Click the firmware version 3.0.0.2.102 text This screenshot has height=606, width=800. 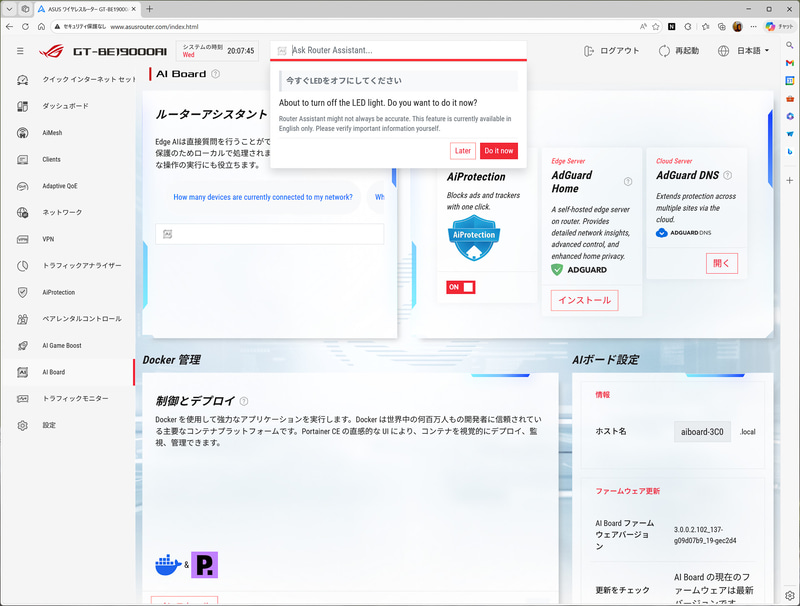click(x=705, y=535)
